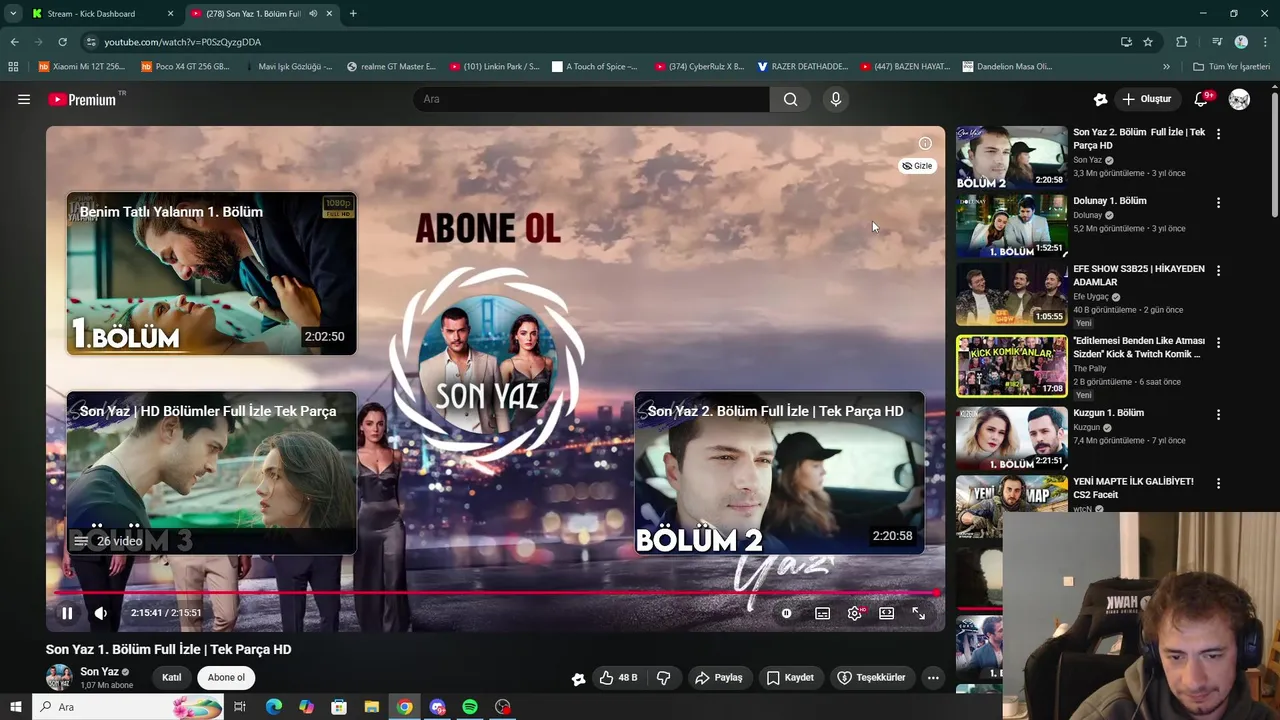Open Chrome media controls icon

click(x=1217, y=42)
